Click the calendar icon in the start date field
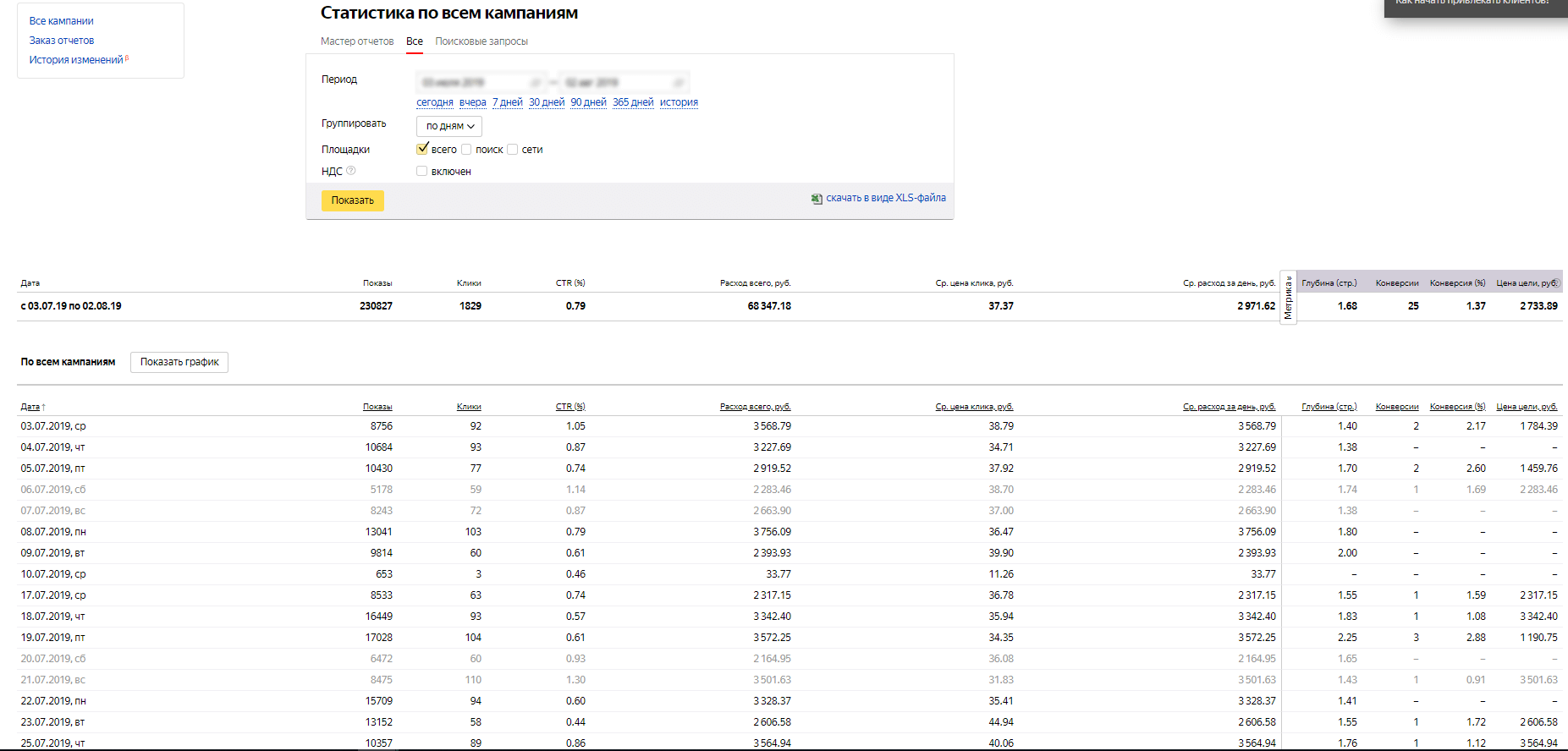 click(x=535, y=83)
